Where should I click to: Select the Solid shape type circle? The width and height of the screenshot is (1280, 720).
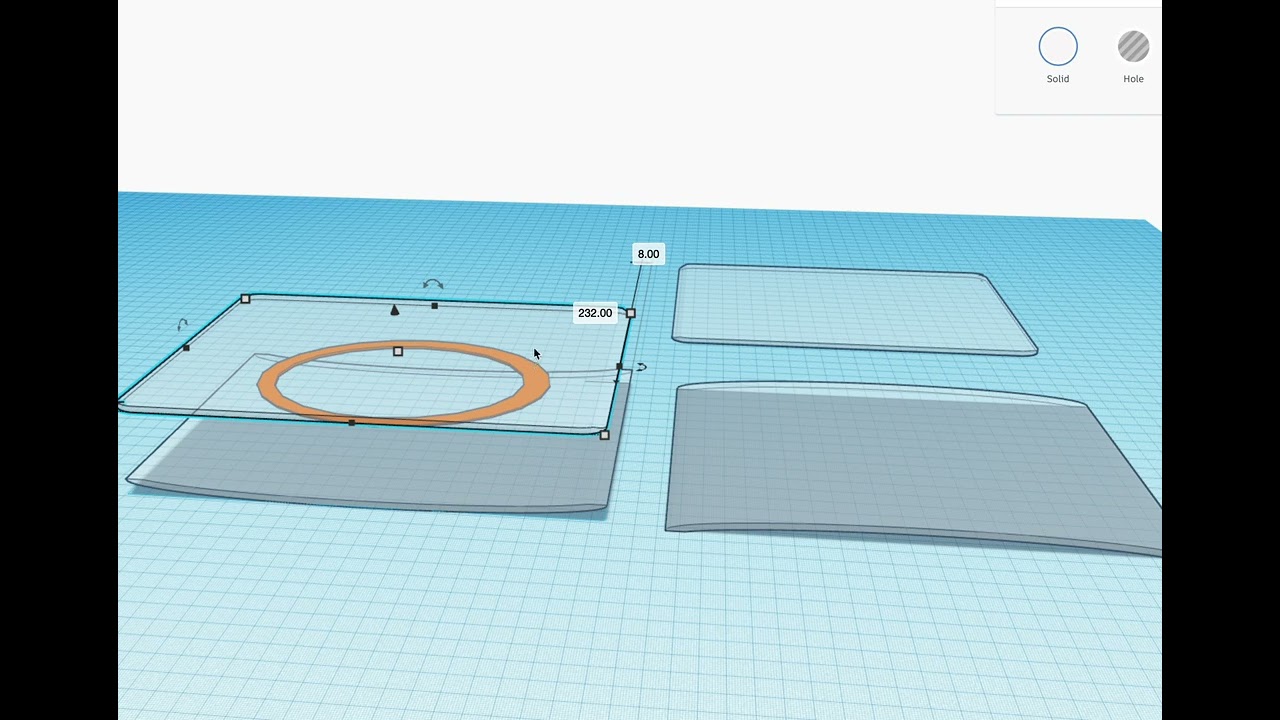coord(1057,47)
